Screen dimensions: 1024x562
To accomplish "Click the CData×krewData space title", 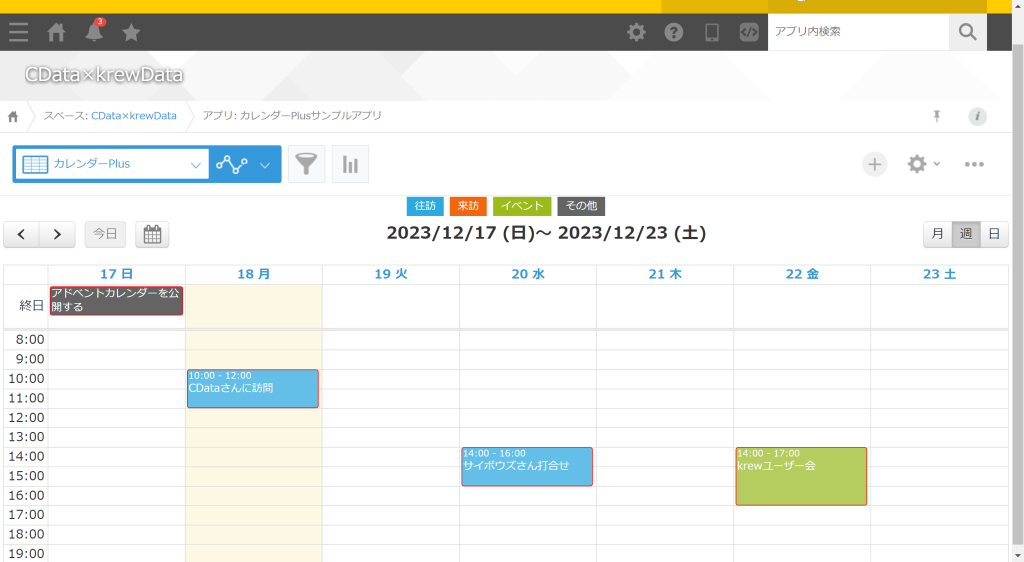I will tap(104, 74).
